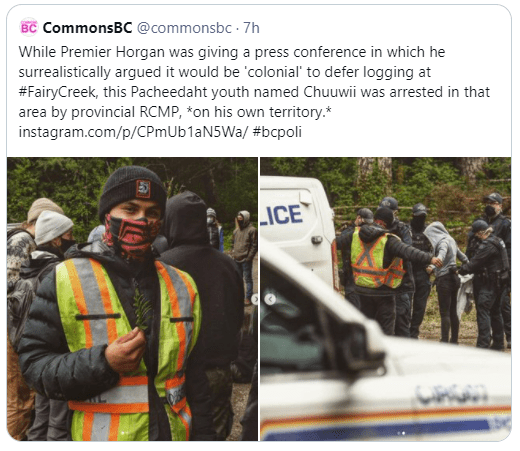Viewport: 520px width, 451px height.
Task: Go back with right photo's previous arrow
Action: pos(270,299)
